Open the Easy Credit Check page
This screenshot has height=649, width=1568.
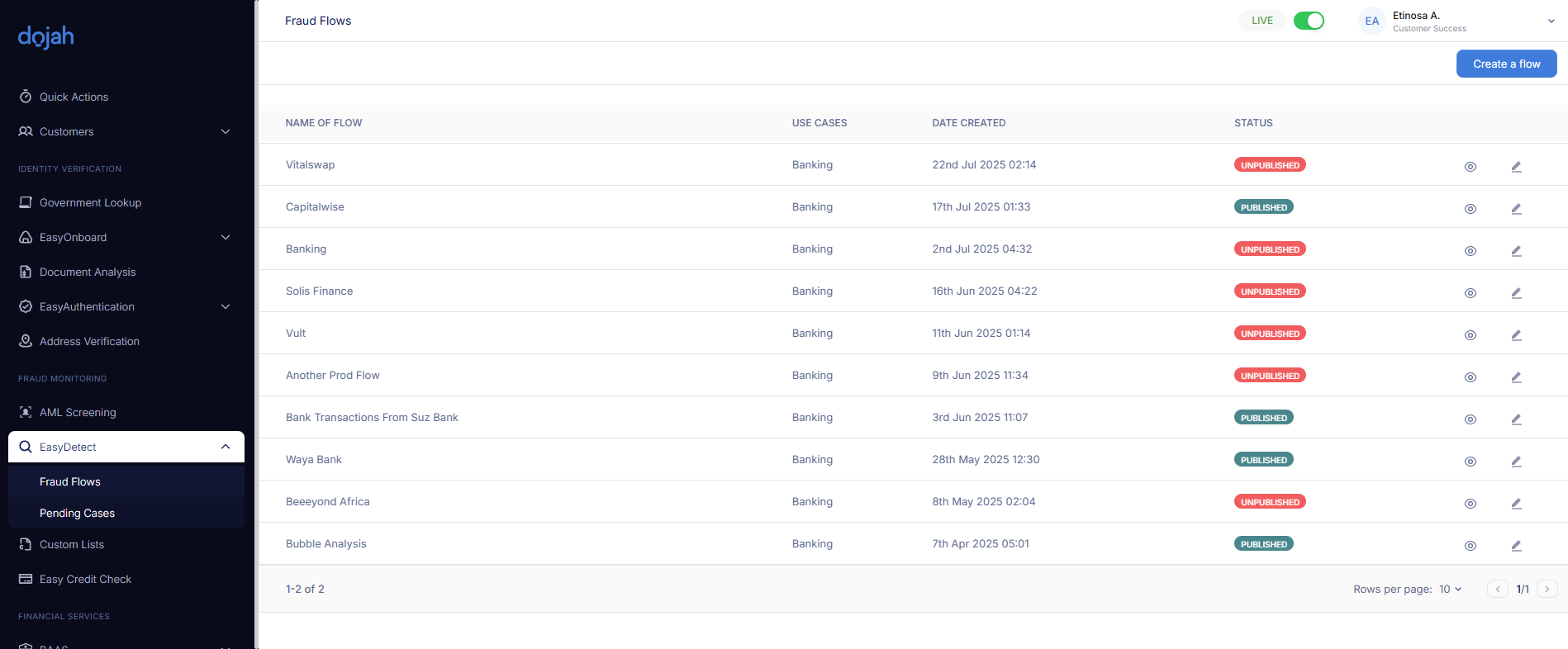85,579
